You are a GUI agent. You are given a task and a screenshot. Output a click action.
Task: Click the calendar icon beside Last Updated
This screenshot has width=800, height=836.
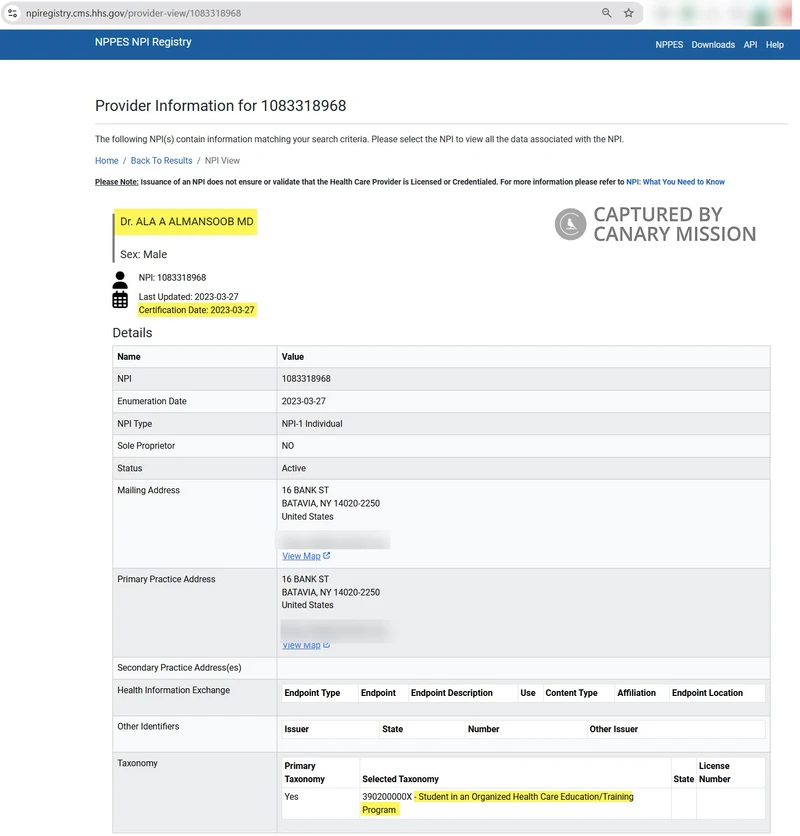[120, 300]
